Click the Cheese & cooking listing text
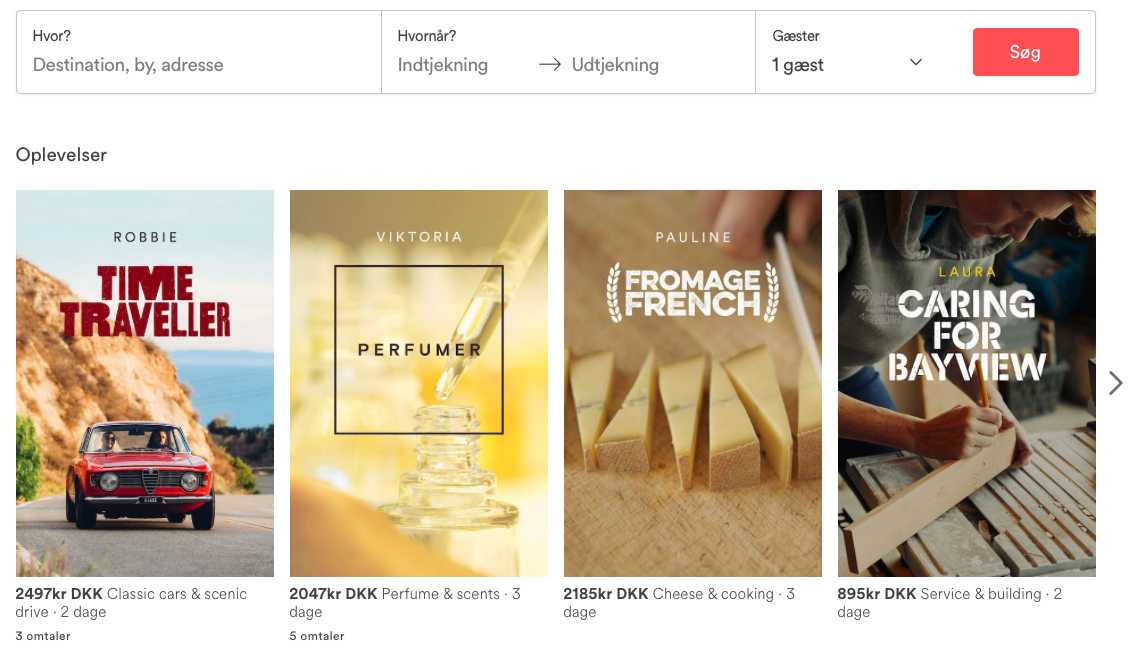 pyautogui.click(x=713, y=594)
